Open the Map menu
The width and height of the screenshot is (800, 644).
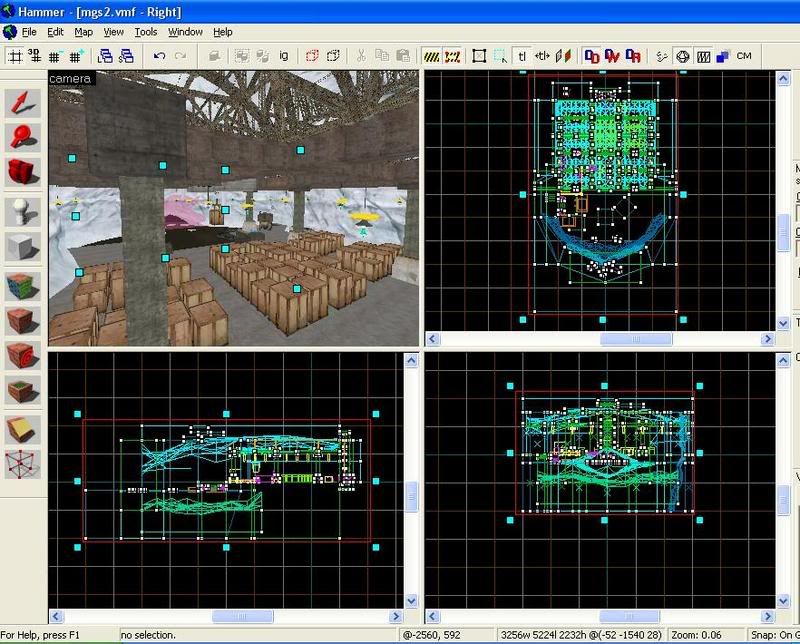click(84, 32)
